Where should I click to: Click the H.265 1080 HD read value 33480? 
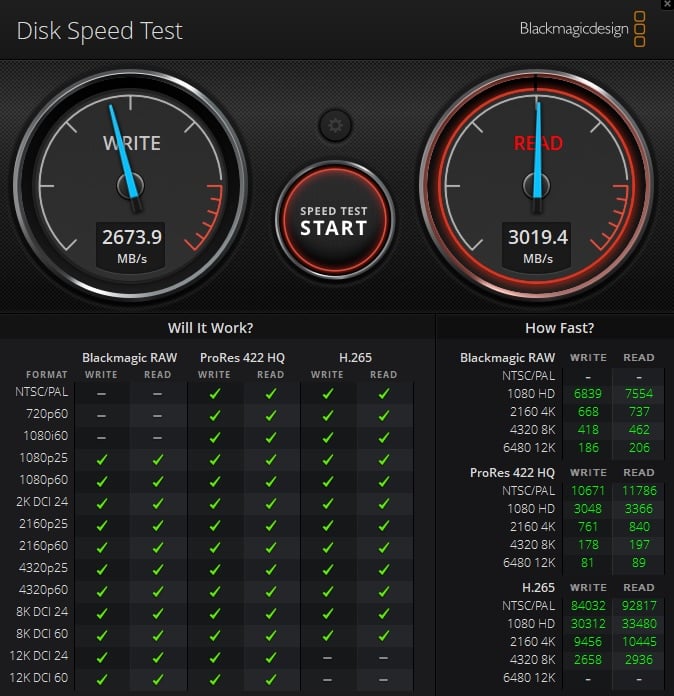pyautogui.click(x=639, y=624)
